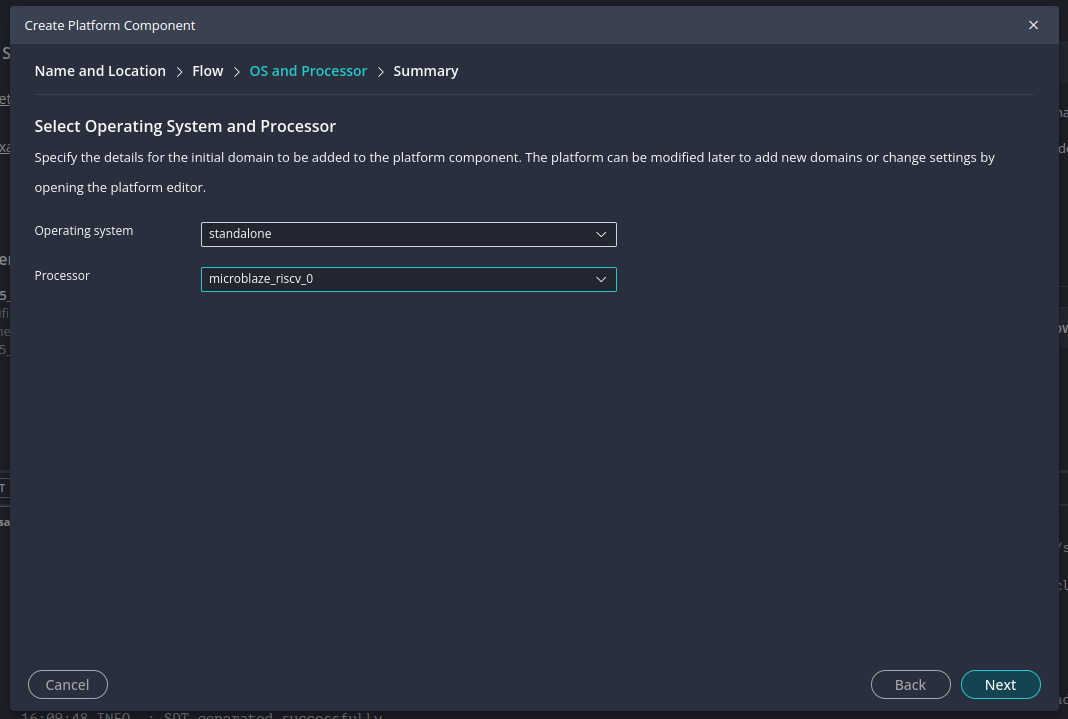Click the chevron separator after Flow
Viewport: 1068px width, 719px height.
tap(236, 71)
